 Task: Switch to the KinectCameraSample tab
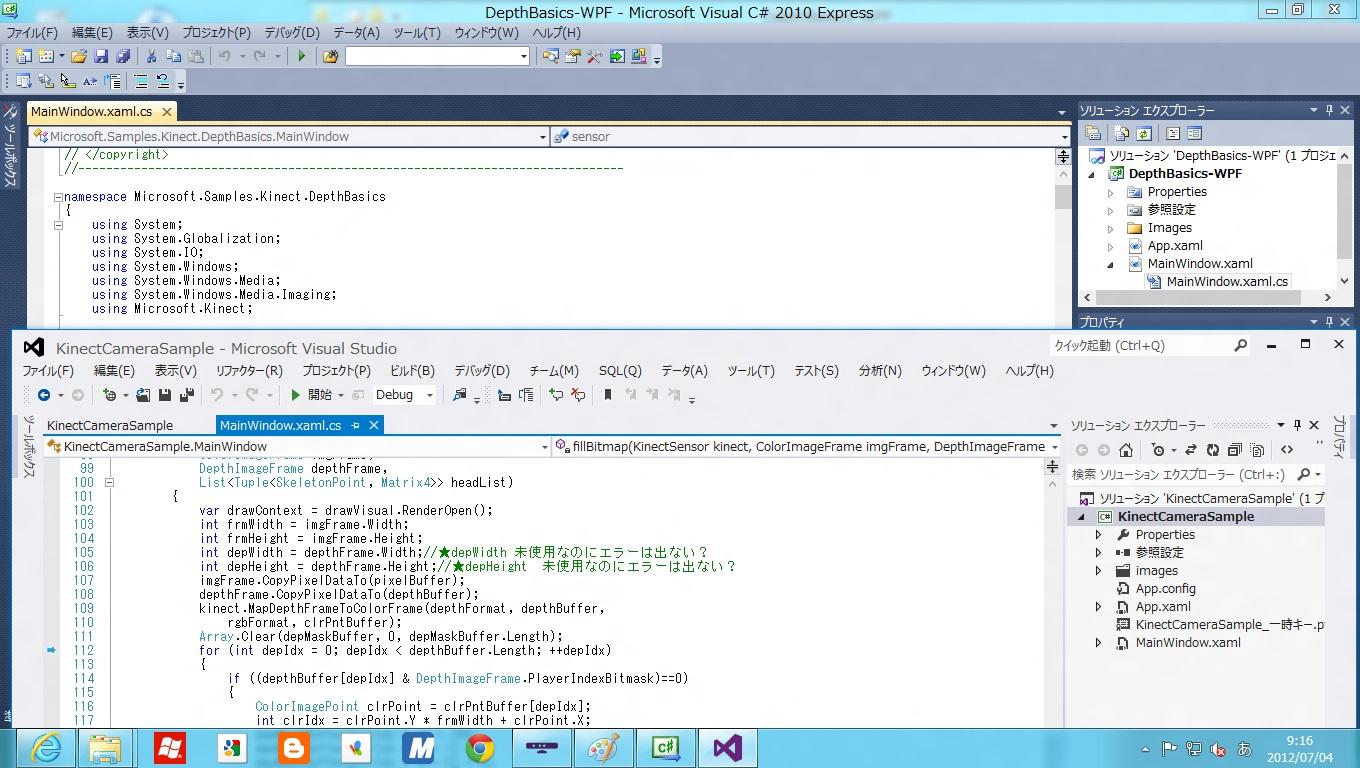coord(110,425)
